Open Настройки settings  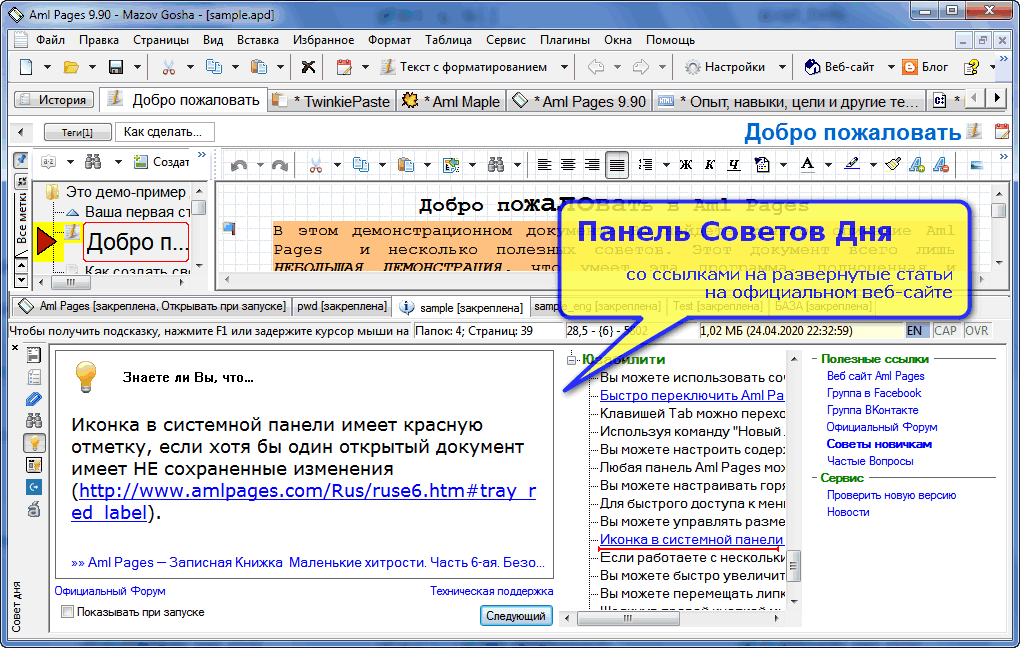[x=725, y=67]
